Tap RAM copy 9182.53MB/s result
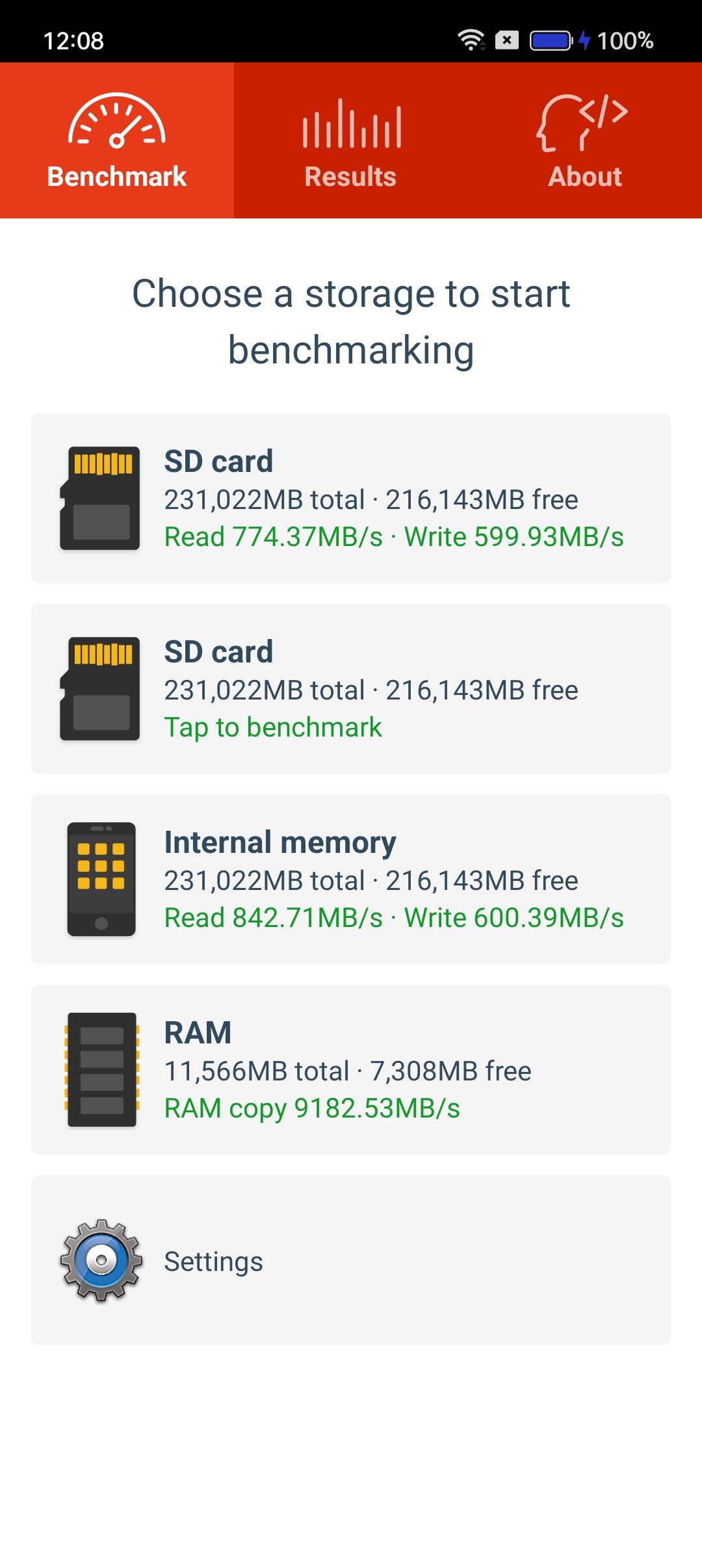 (x=312, y=1108)
